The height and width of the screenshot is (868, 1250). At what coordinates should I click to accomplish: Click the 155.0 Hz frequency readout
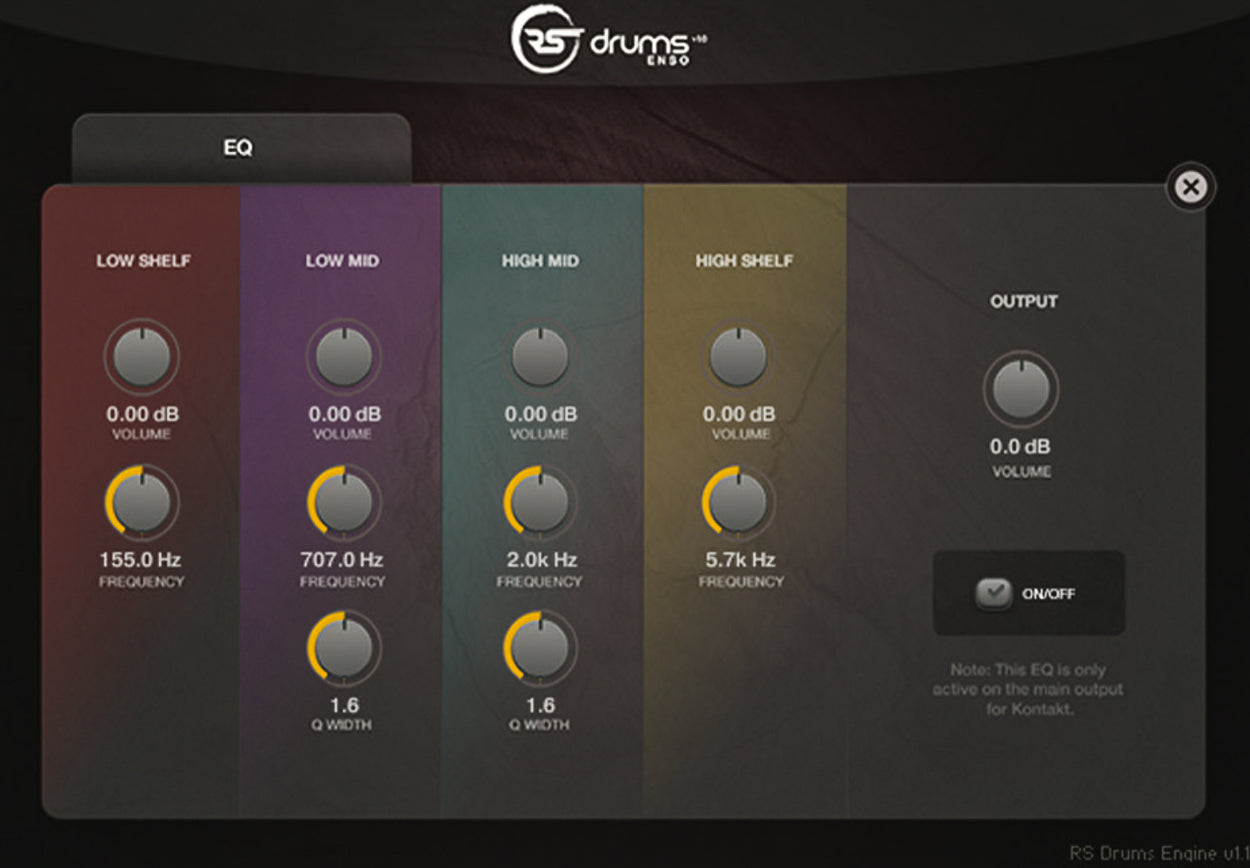point(141,559)
